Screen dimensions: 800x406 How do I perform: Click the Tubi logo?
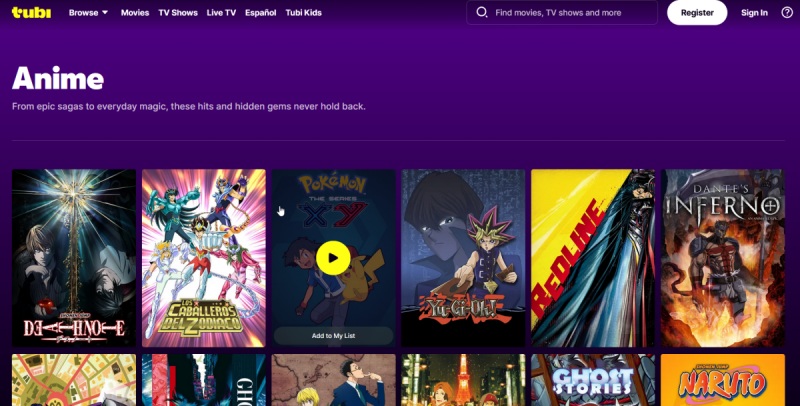[32, 13]
